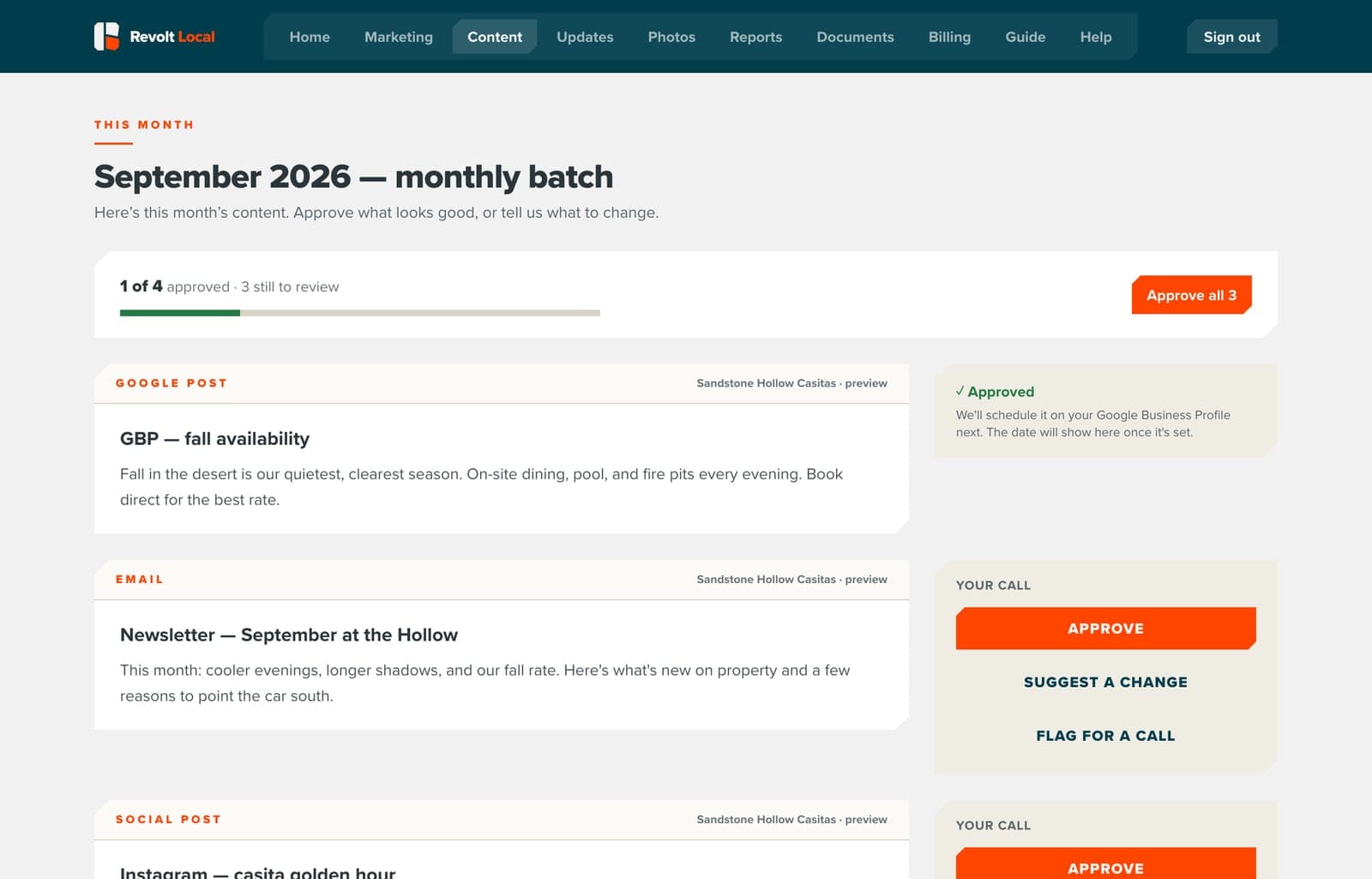This screenshot has width=1372, height=879.
Task: Click the EMAIL category label
Action: 140,580
